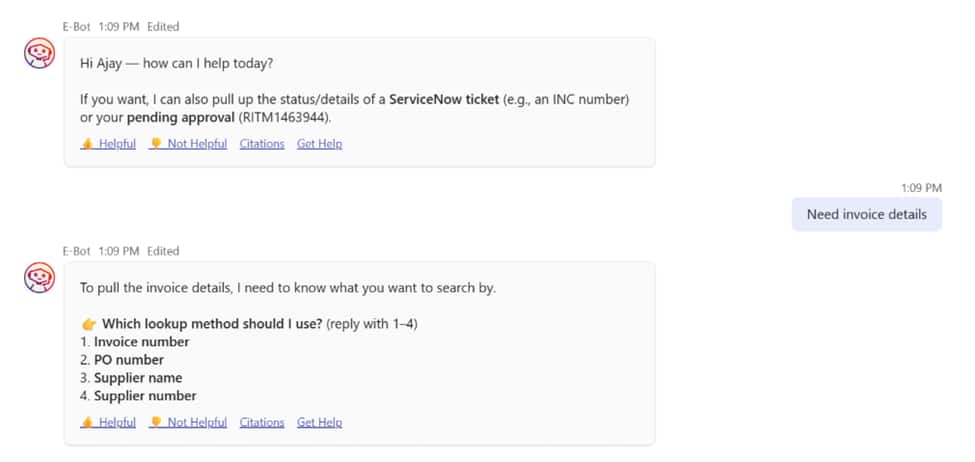Click the 'Edited' label on the invoice lookup message
Screen dimensions: 975x462
tap(163, 251)
